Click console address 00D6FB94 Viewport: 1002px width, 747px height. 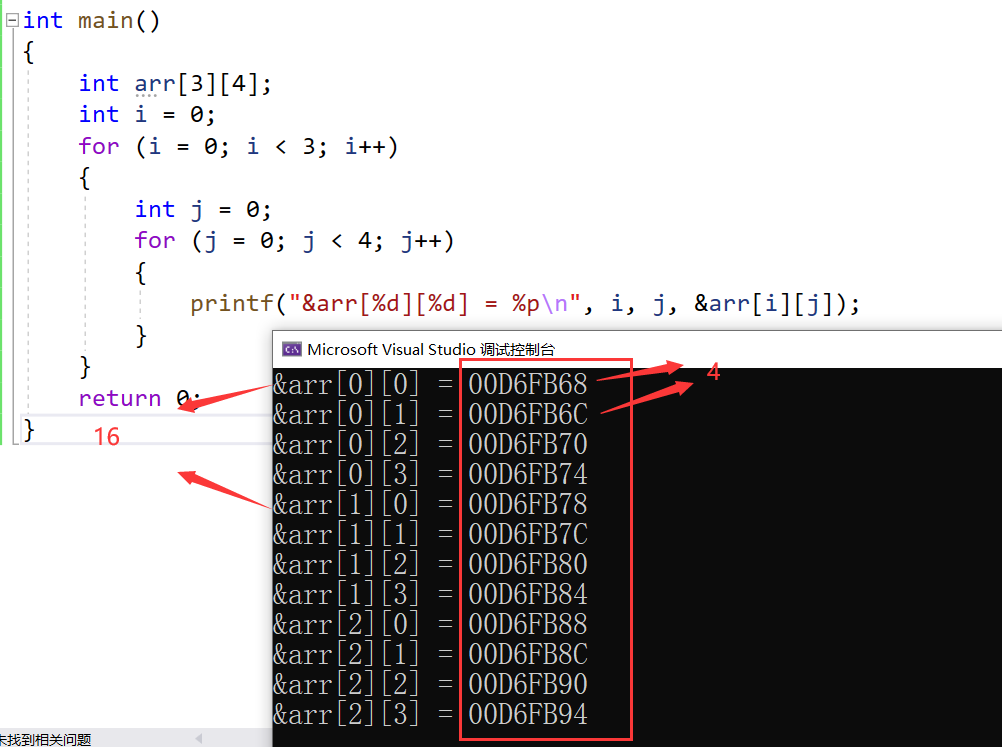point(528,714)
